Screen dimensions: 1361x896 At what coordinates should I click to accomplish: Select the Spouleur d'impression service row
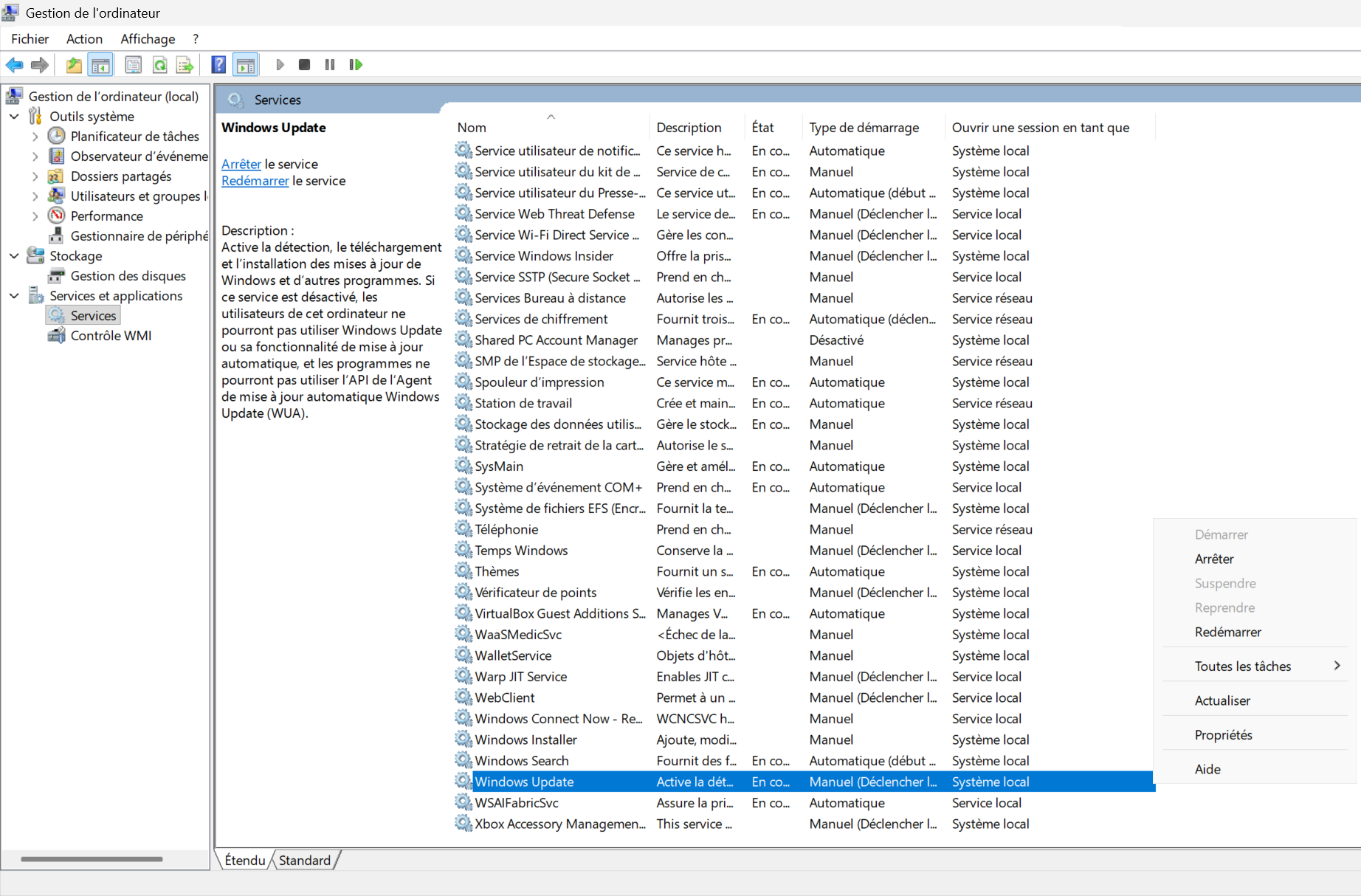[803, 382]
